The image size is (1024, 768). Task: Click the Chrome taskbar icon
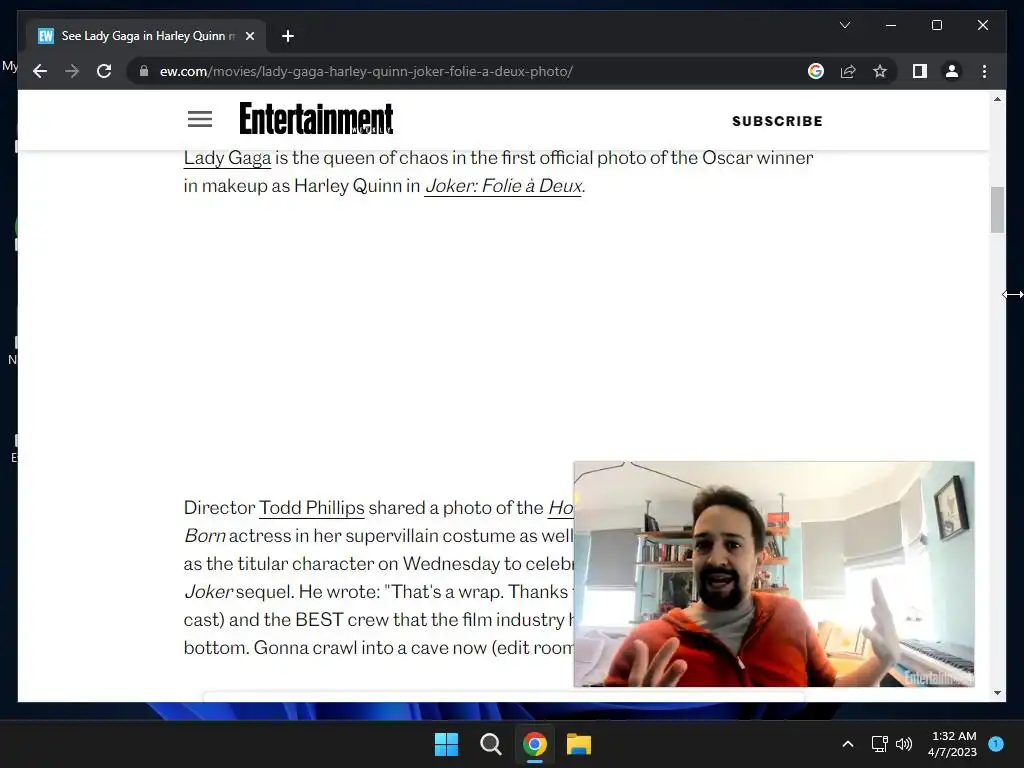coord(534,744)
